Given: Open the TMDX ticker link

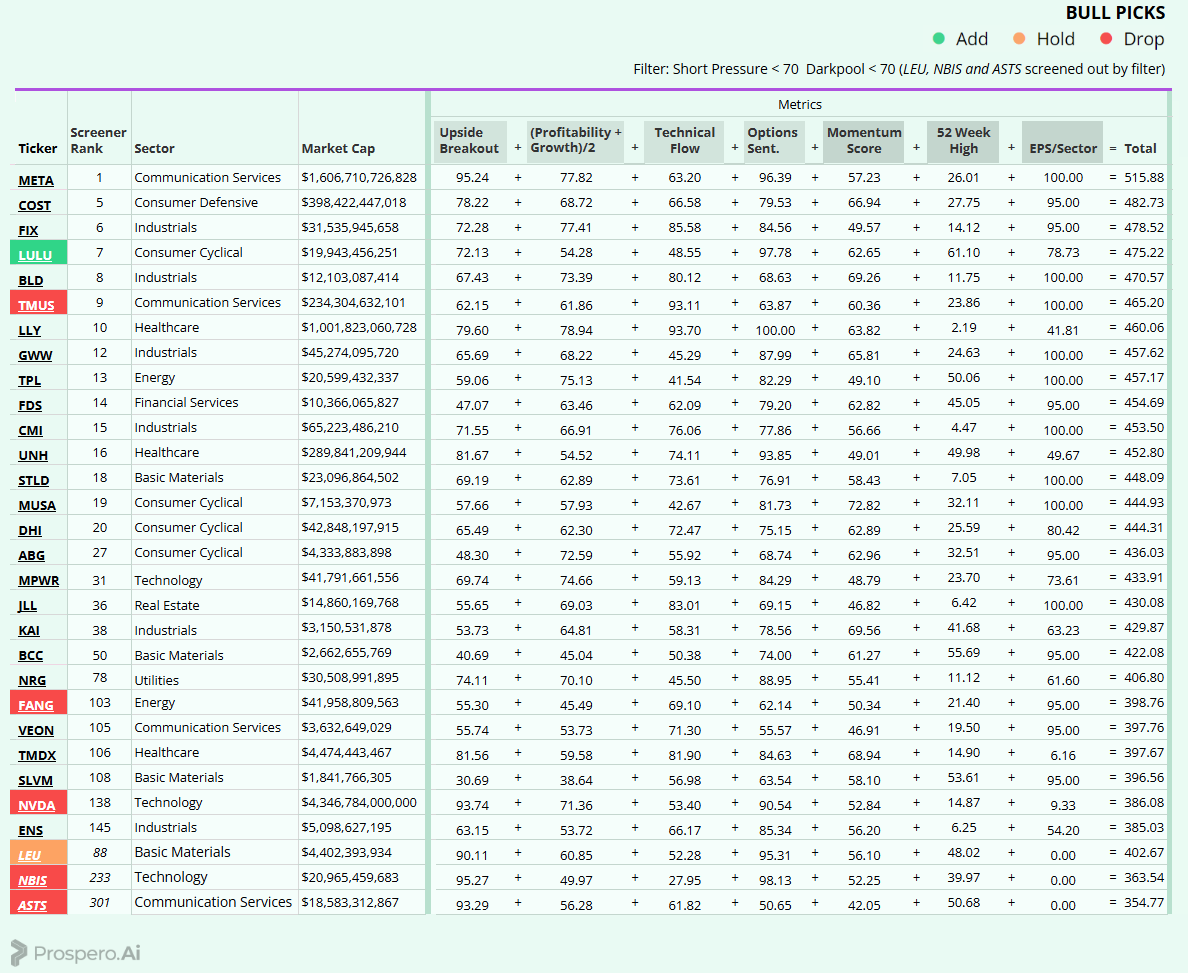Looking at the screenshot, I should [37, 756].
